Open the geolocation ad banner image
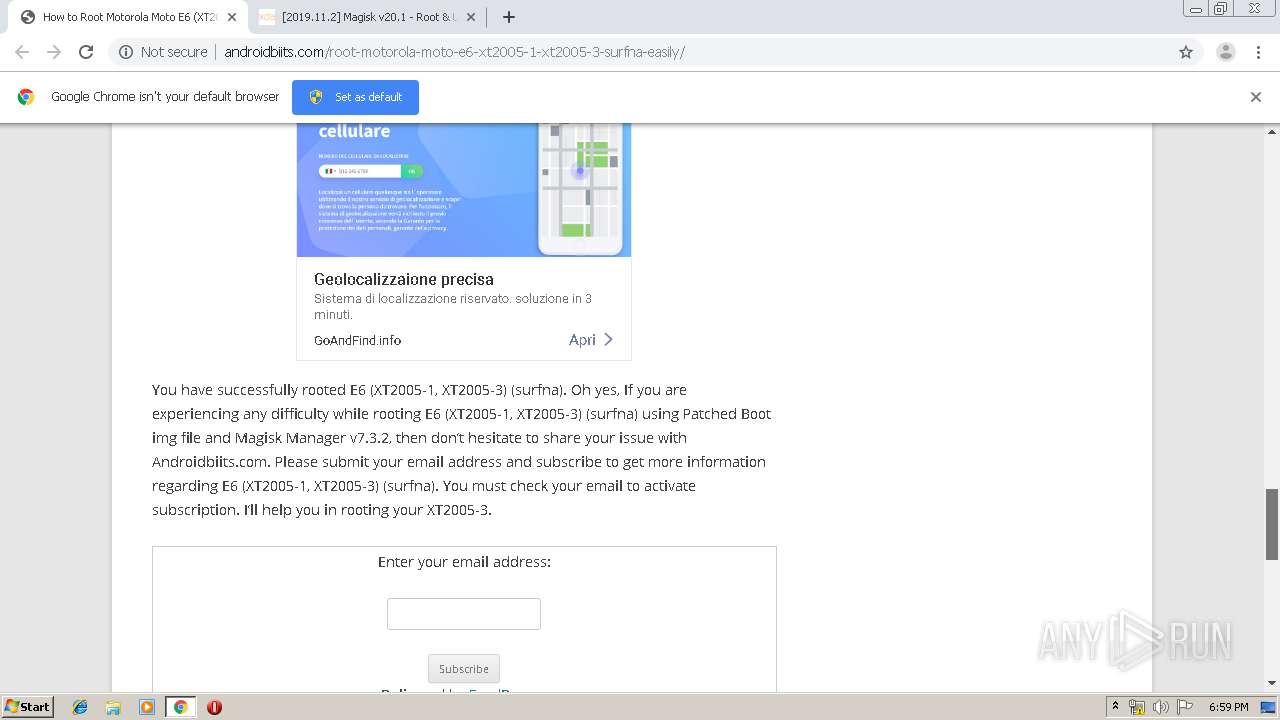The image size is (1280, 720). pyautogui.click(x=464, y=189)
